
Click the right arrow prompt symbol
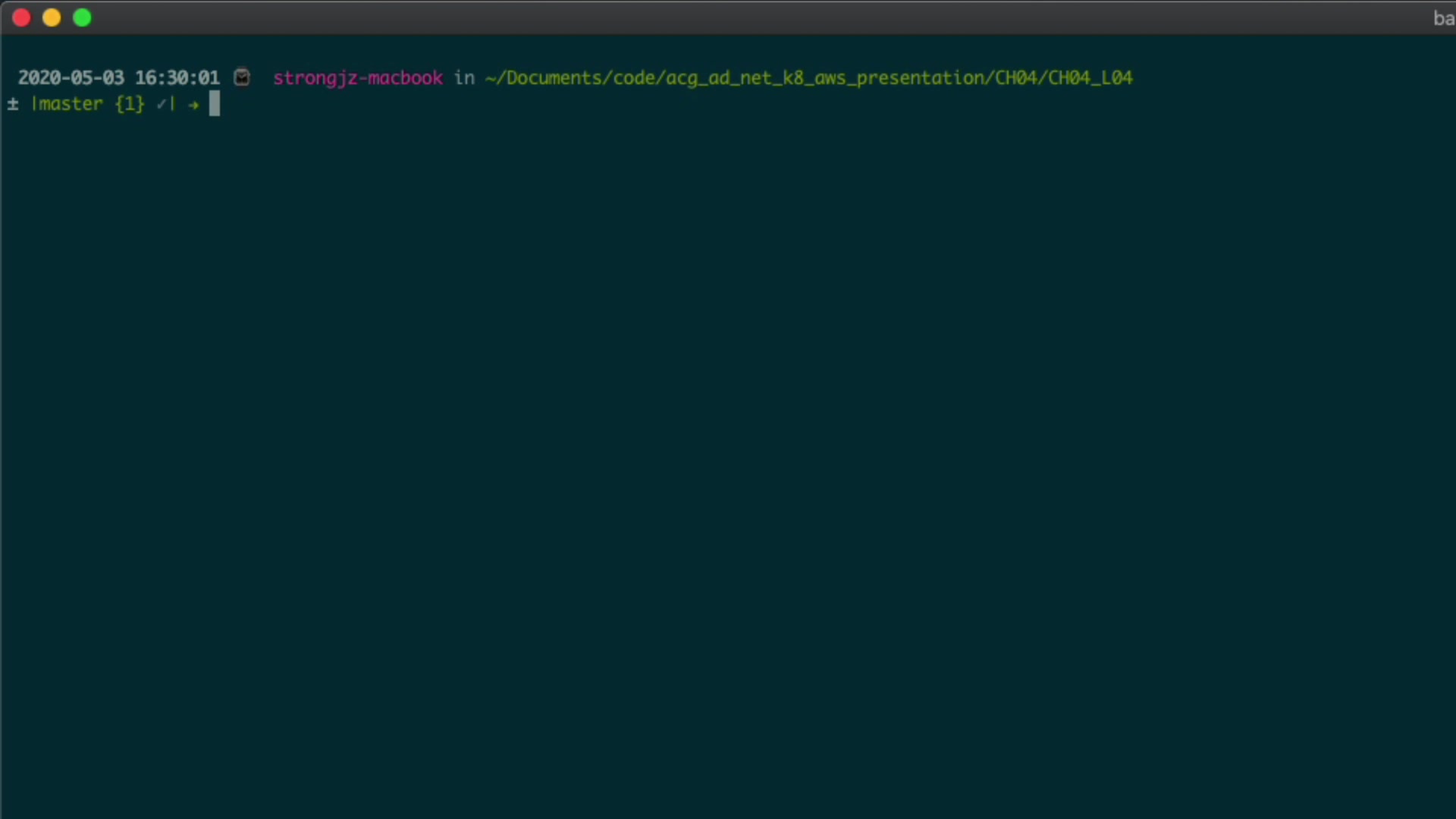(193, 105)
